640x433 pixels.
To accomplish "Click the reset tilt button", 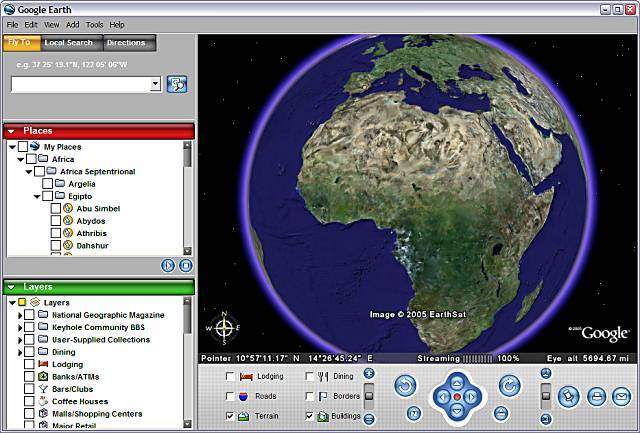I will tap(501, 413).
